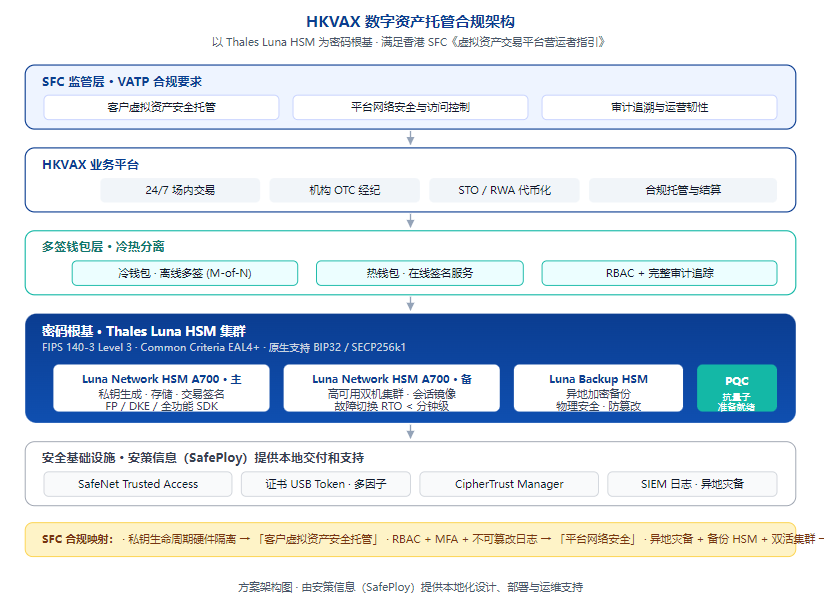Screen dimensions: 833x600
Task: Click the SFC 合规映射 label
Action: [x=78, y=539]
